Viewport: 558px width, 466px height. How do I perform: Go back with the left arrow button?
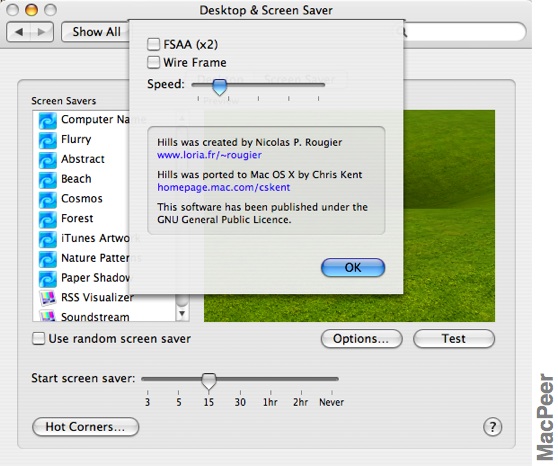19,32
